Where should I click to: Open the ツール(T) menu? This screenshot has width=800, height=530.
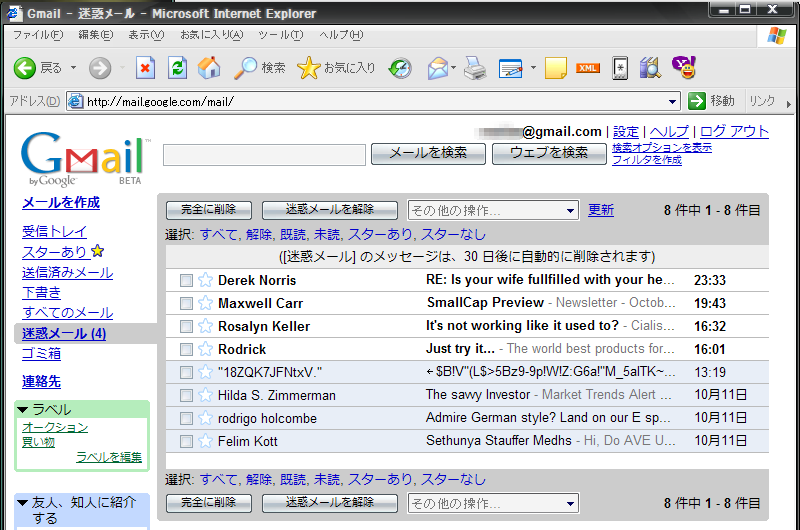(x=280, y=35)
